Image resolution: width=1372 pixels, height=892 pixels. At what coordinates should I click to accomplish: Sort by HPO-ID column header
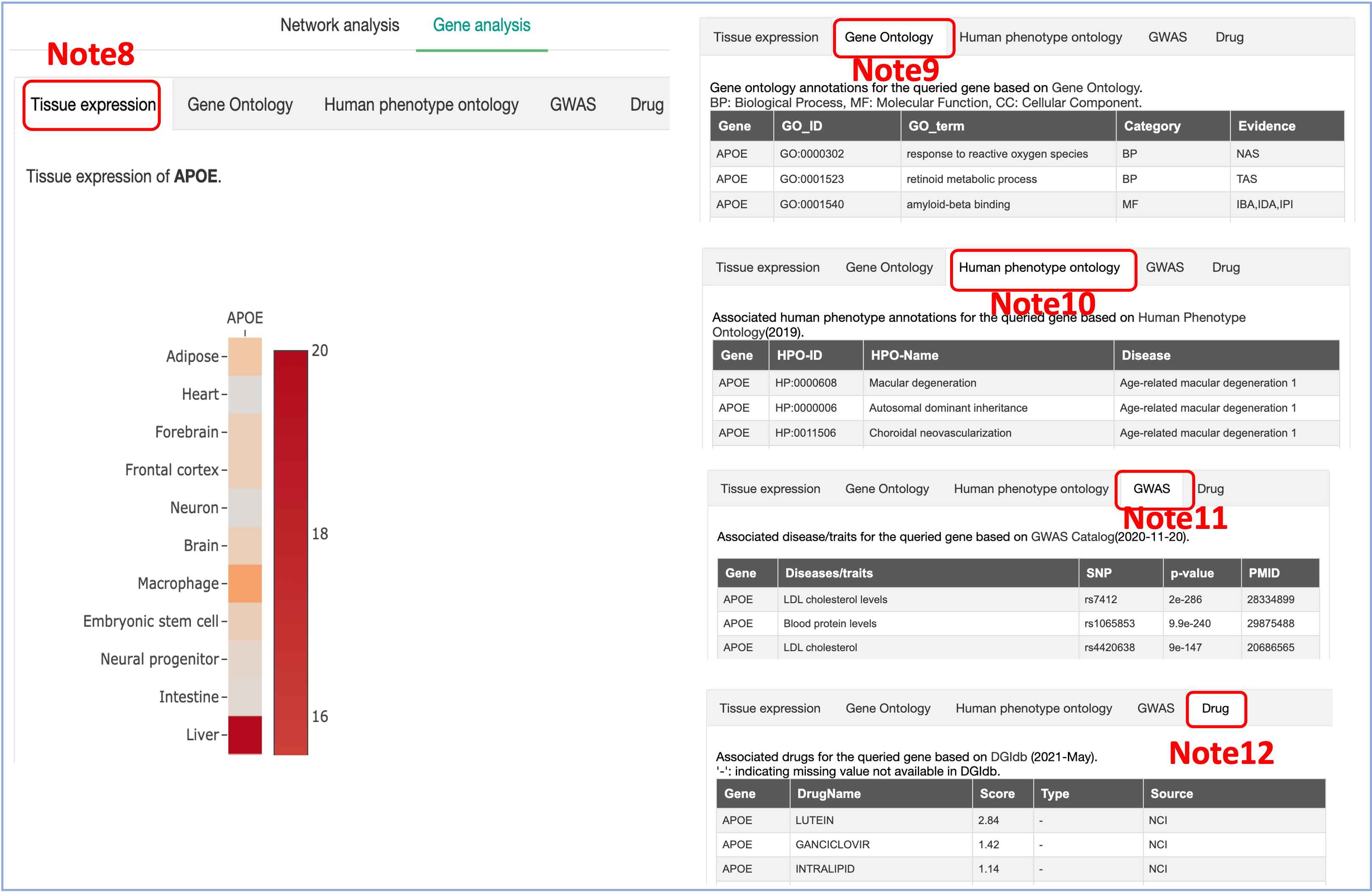[816, 355]
